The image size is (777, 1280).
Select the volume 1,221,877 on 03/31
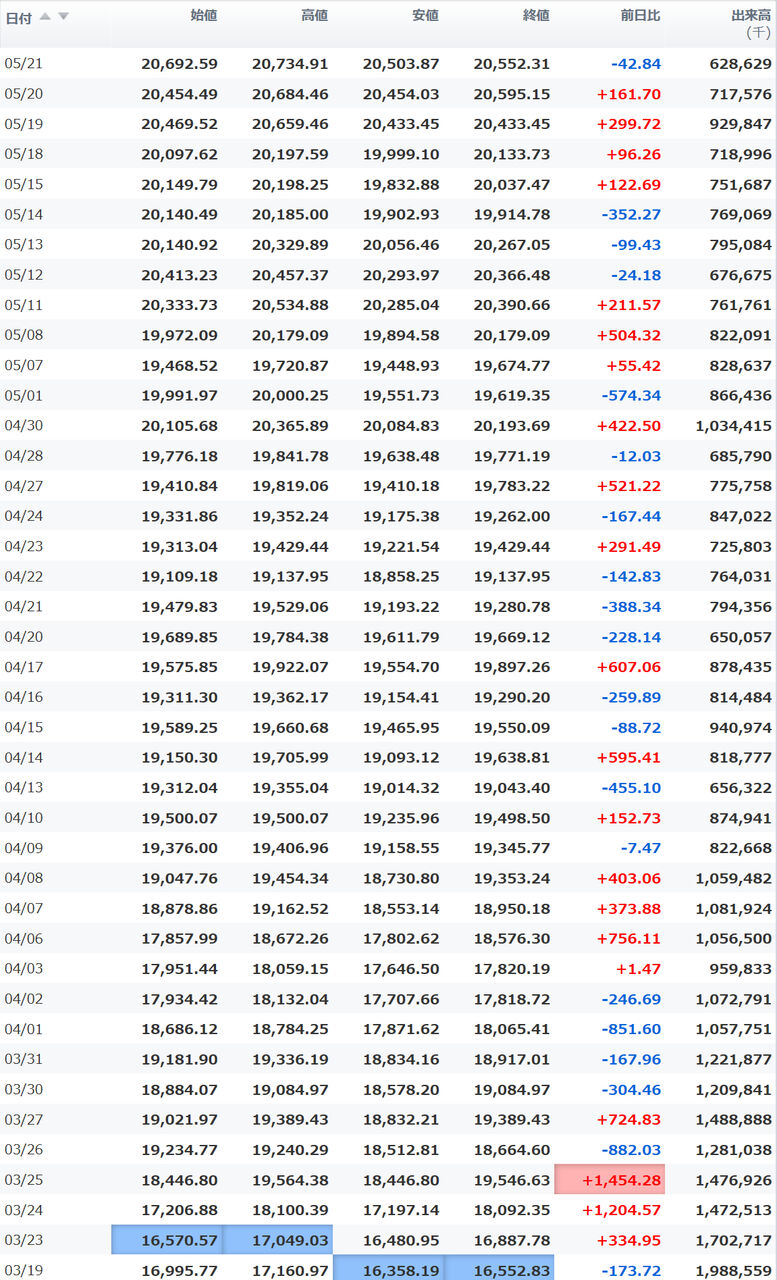coord(734,1059)
